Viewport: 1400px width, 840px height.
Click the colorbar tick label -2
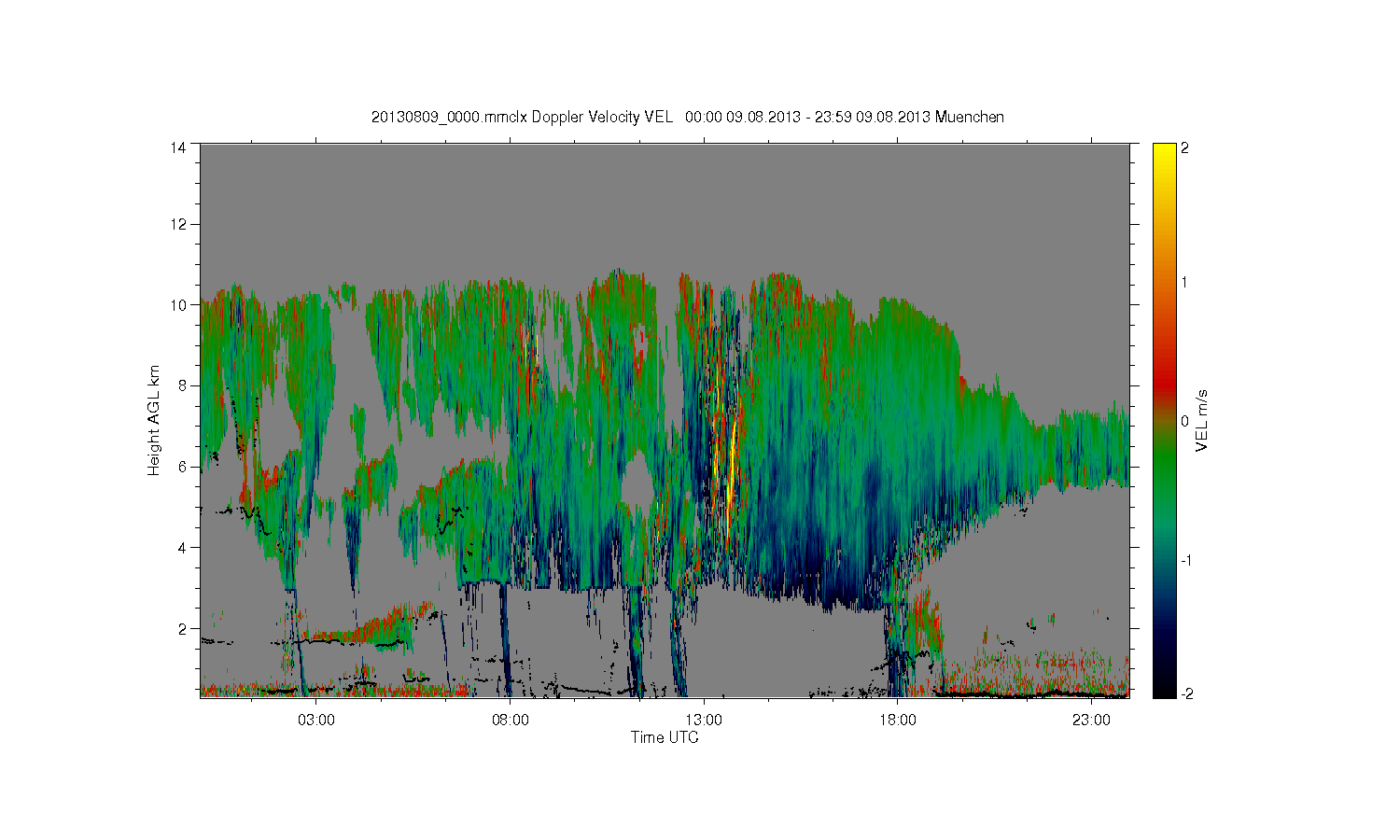click(x=1186, y=694)
